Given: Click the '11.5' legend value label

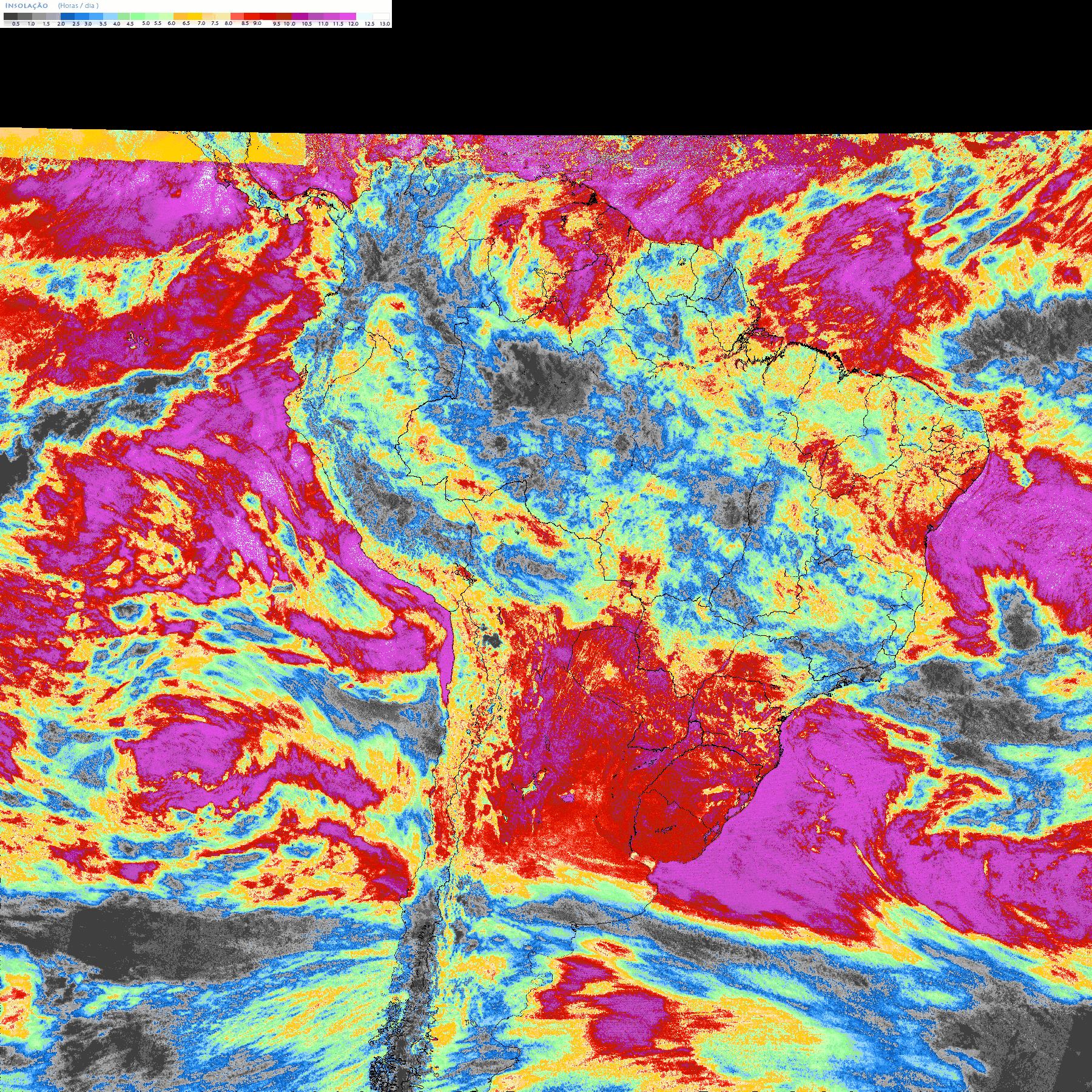Looking at the screenshot, I should click(x=338, y=24).
